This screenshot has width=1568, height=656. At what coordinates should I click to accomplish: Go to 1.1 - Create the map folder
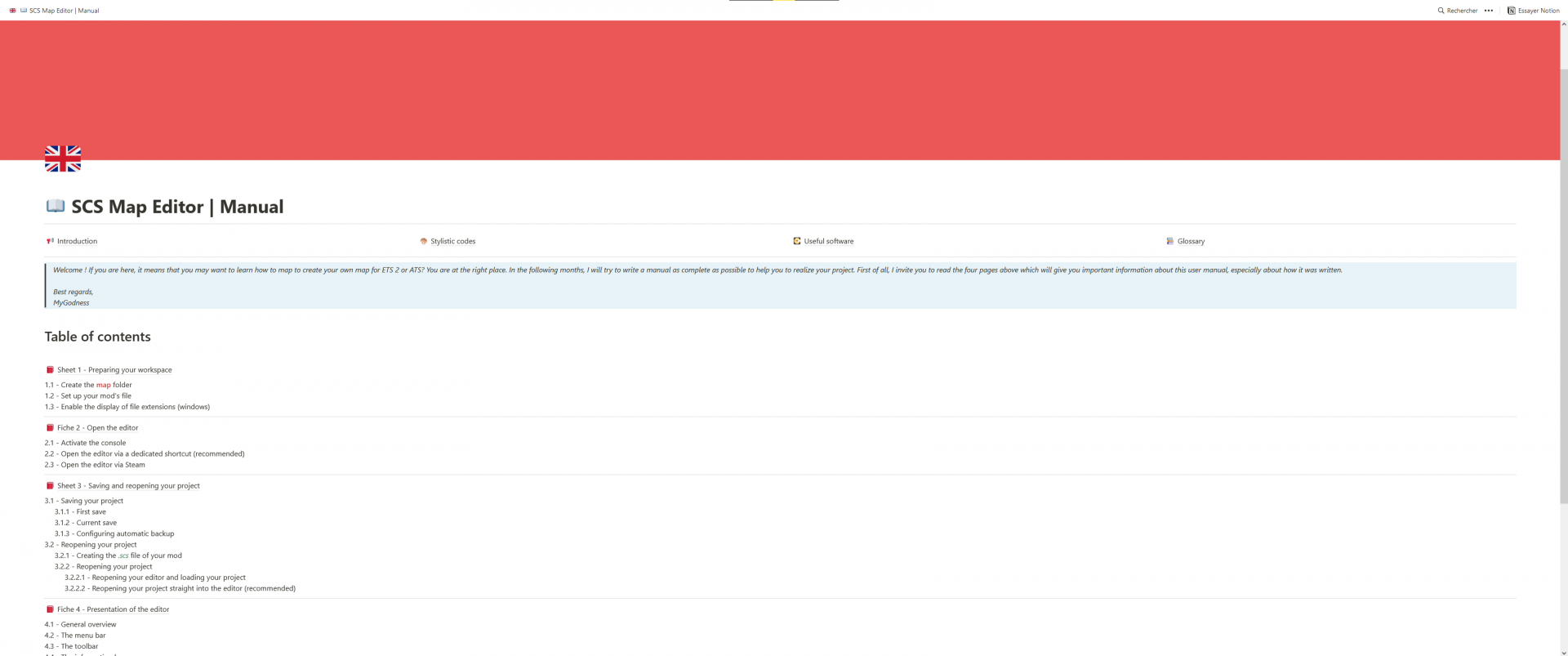point(88,385)
